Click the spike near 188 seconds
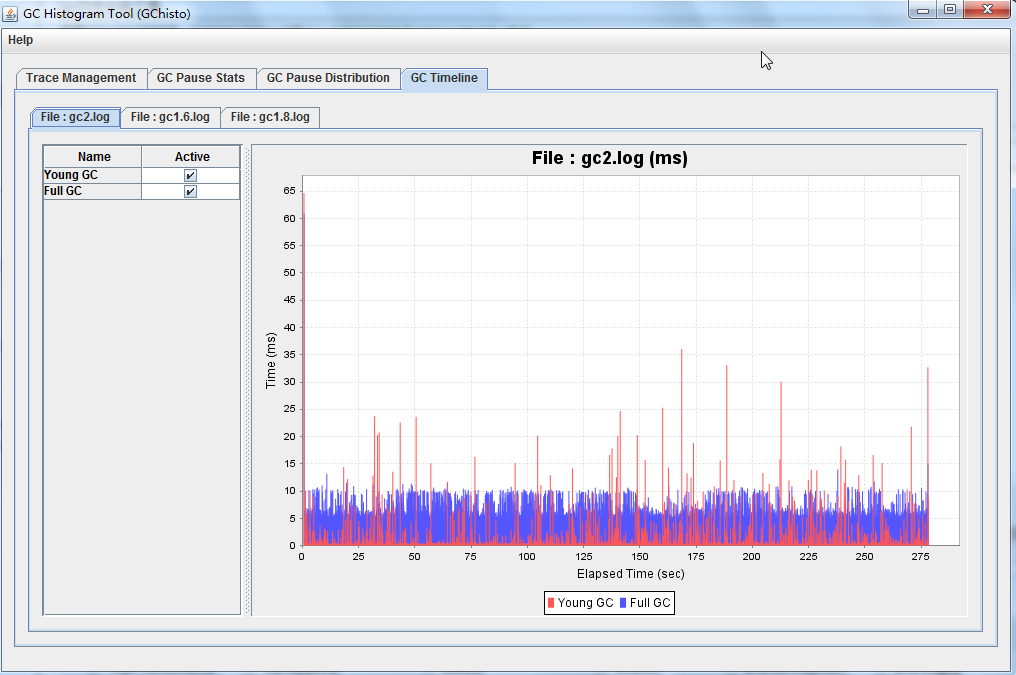 pos(726,455)
